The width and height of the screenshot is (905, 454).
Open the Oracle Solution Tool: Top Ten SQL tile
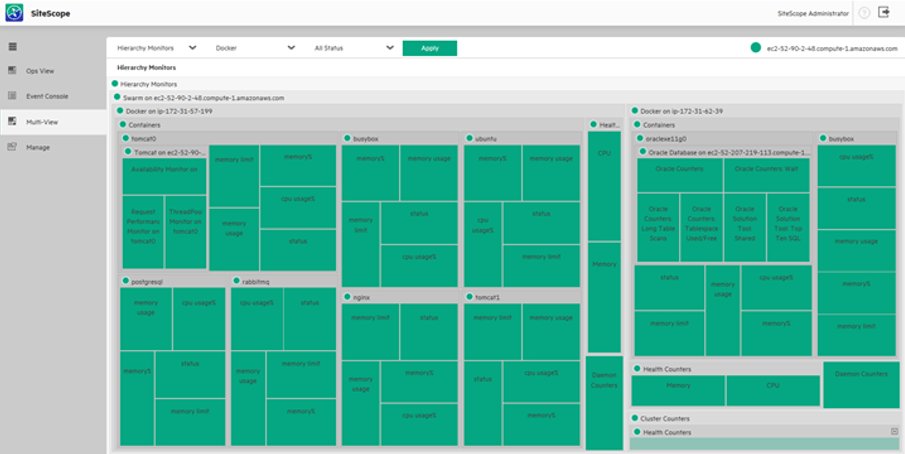click(788, 228)
